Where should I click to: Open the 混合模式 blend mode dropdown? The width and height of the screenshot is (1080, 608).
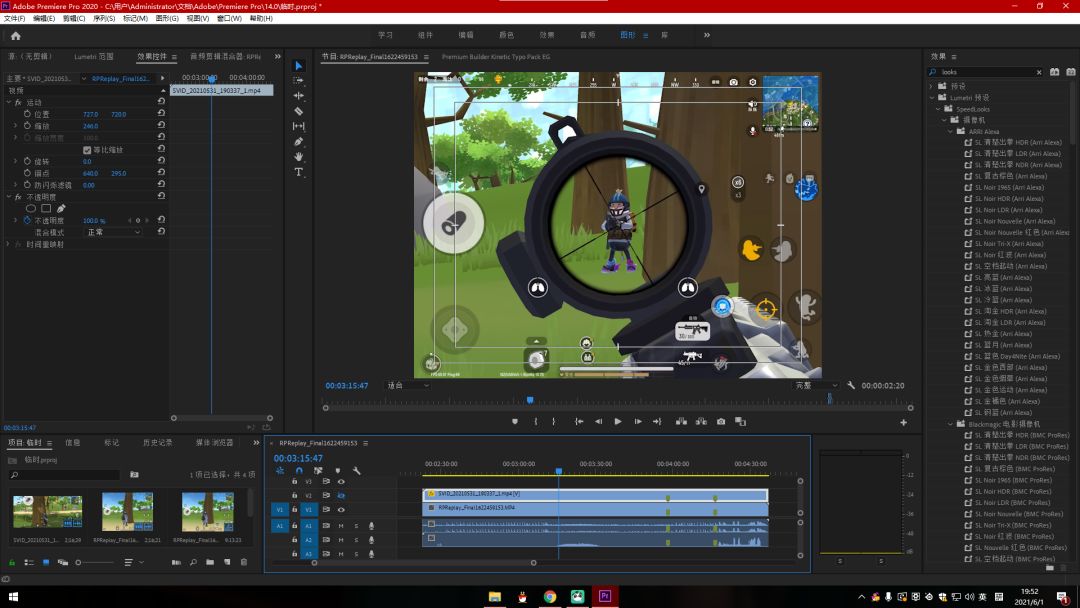tap(113, 233)
